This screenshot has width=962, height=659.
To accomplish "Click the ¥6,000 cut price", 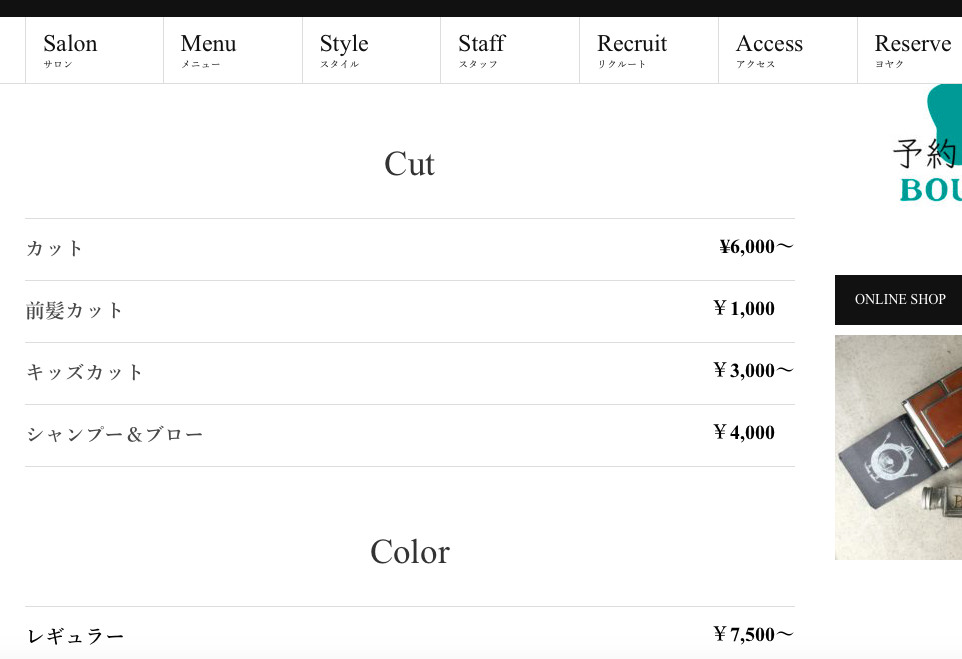I will 755,247.
